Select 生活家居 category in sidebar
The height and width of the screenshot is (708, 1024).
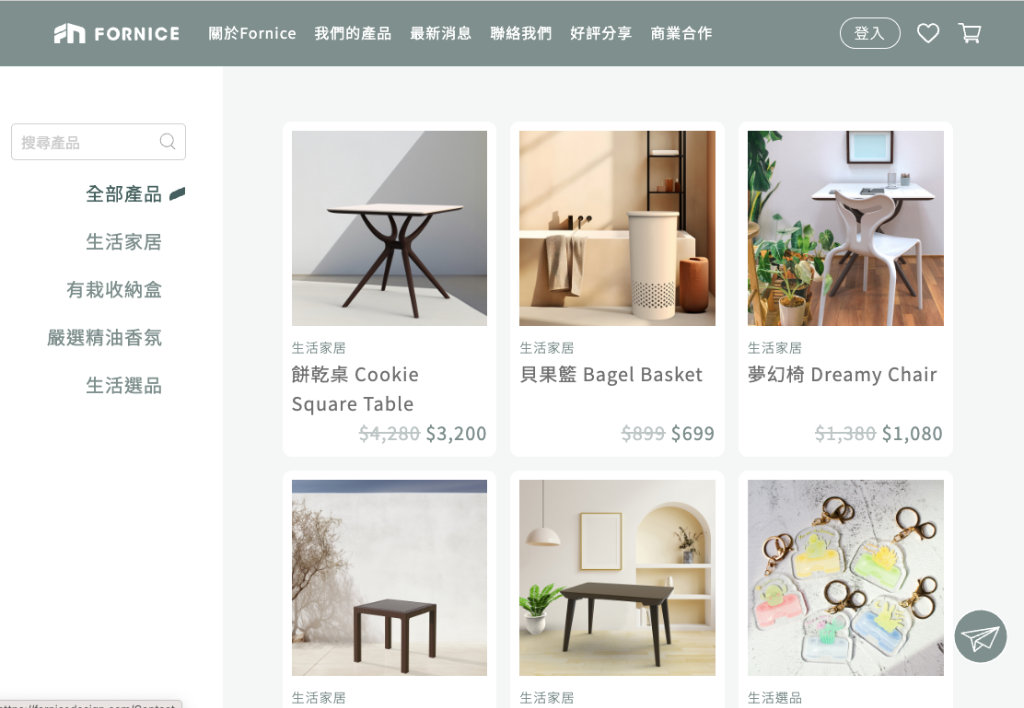(123, 242)
